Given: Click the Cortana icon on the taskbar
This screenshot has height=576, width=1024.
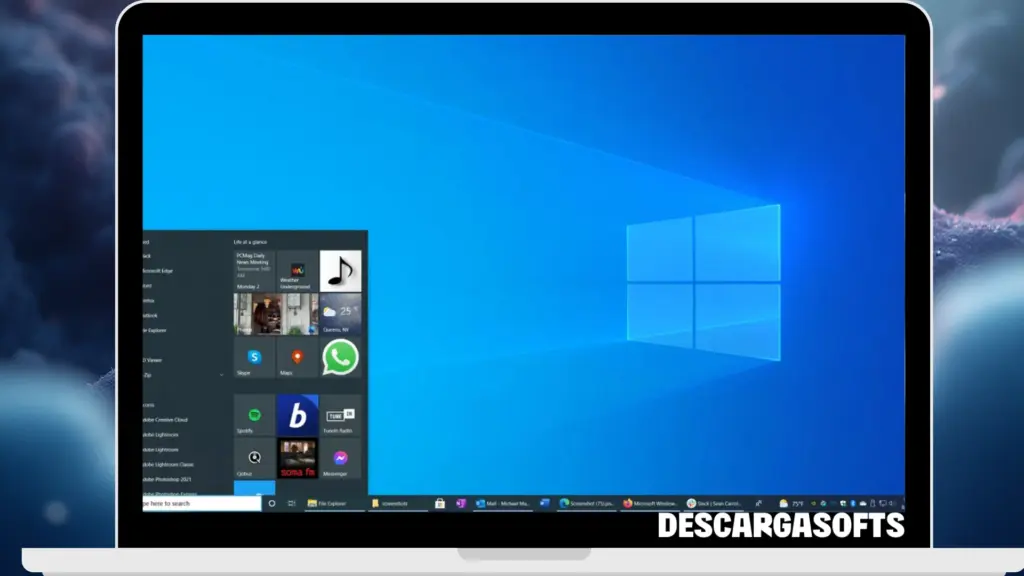Looking at the screenshot, I should [272, 503].
